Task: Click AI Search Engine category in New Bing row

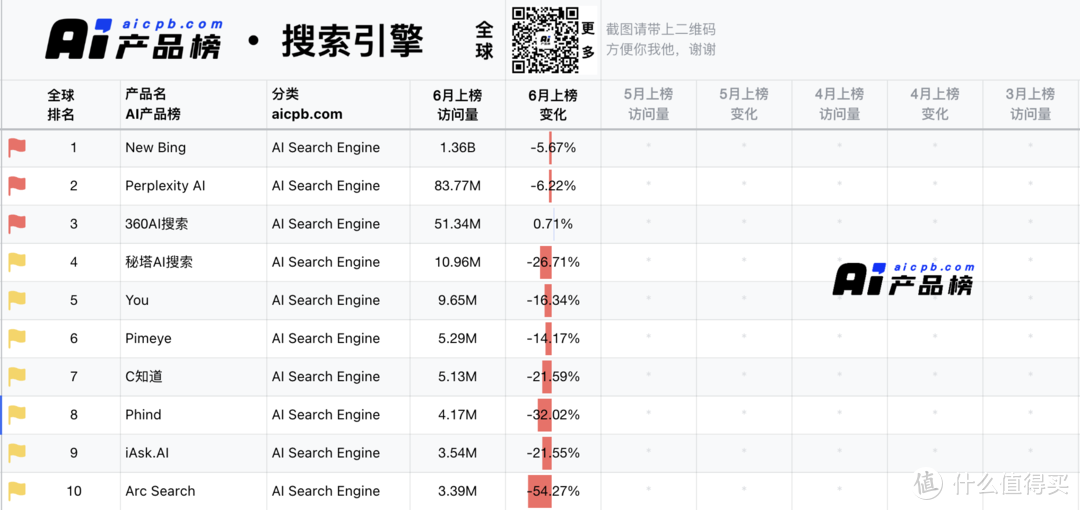Action: pyautogui.click(x=326, y=147)
